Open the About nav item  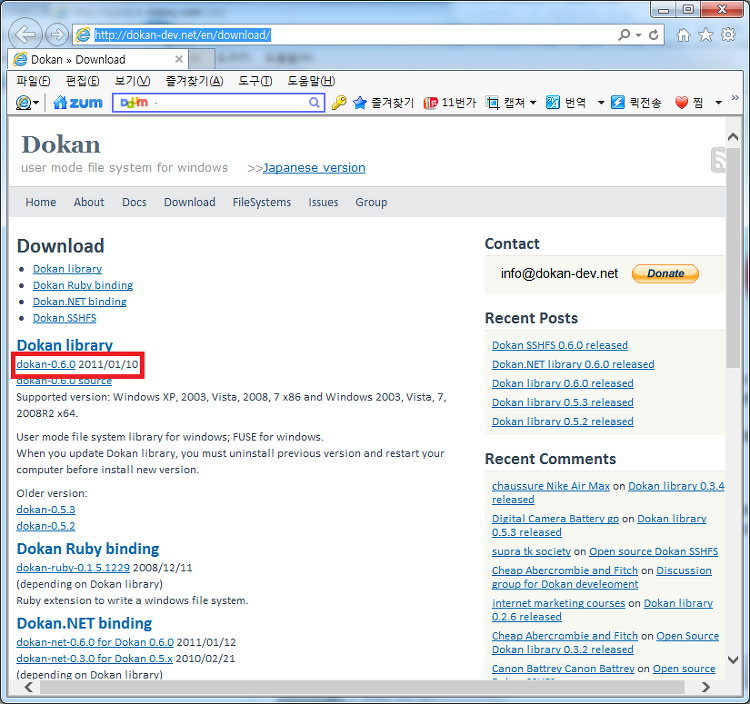89,202
